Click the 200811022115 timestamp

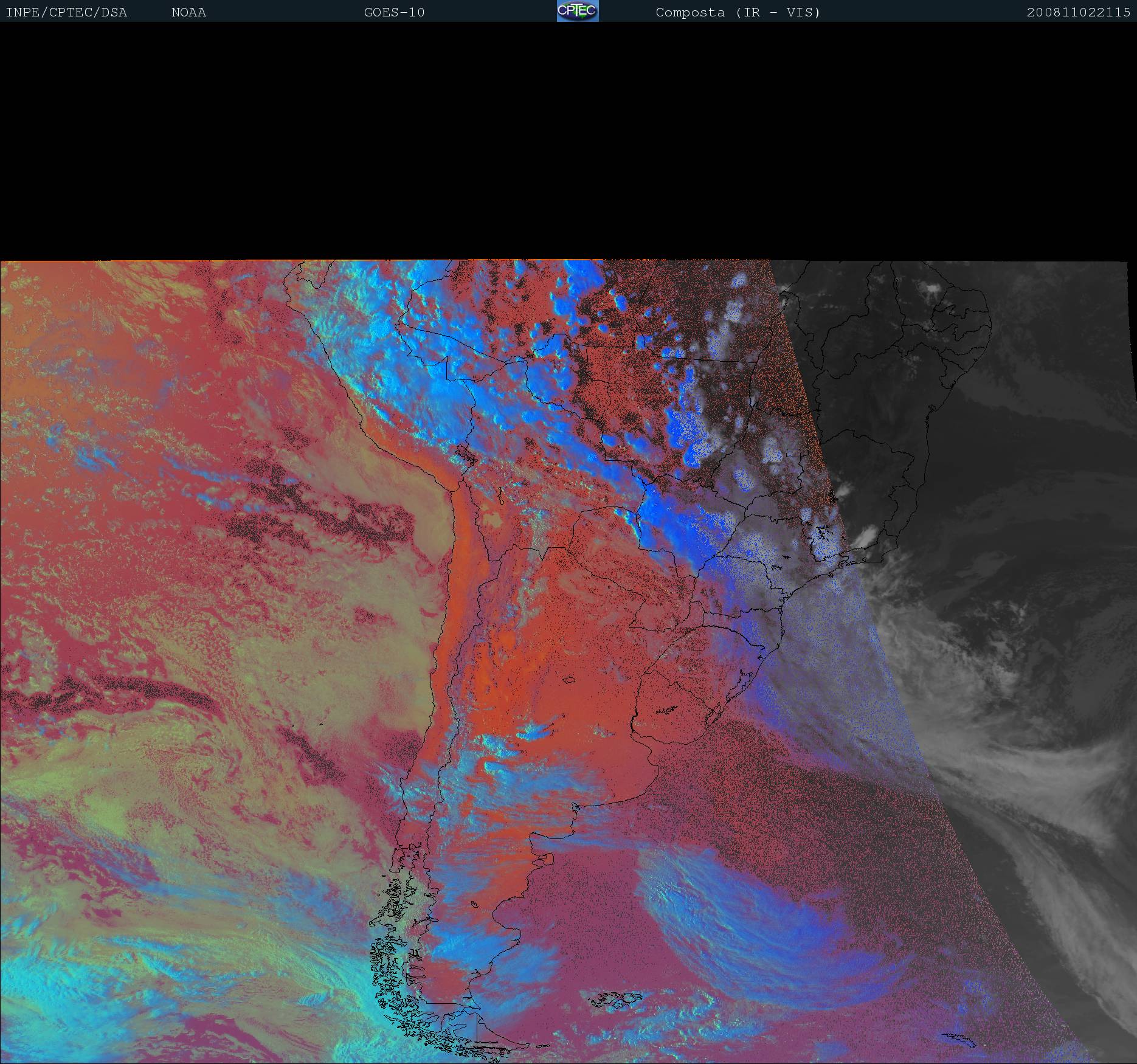1078,13
